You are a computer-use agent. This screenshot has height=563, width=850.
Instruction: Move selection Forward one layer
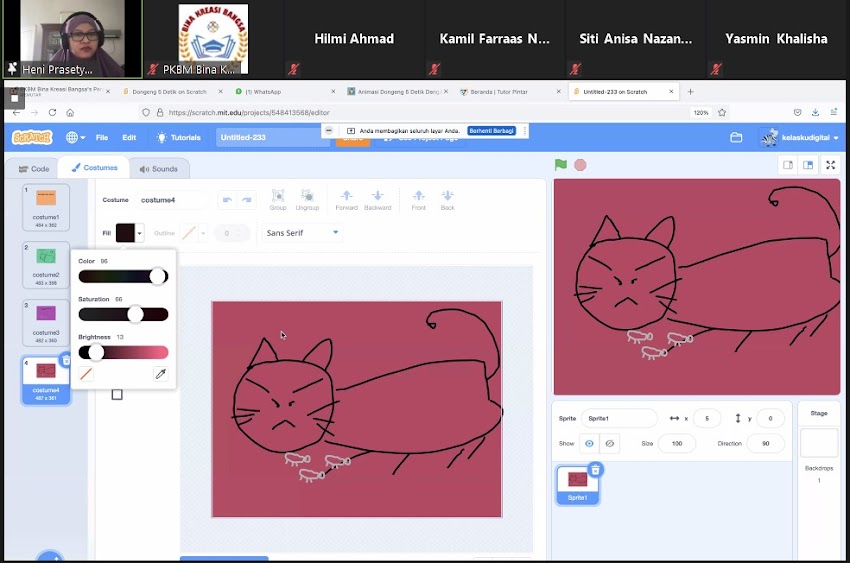coord(346,200)
